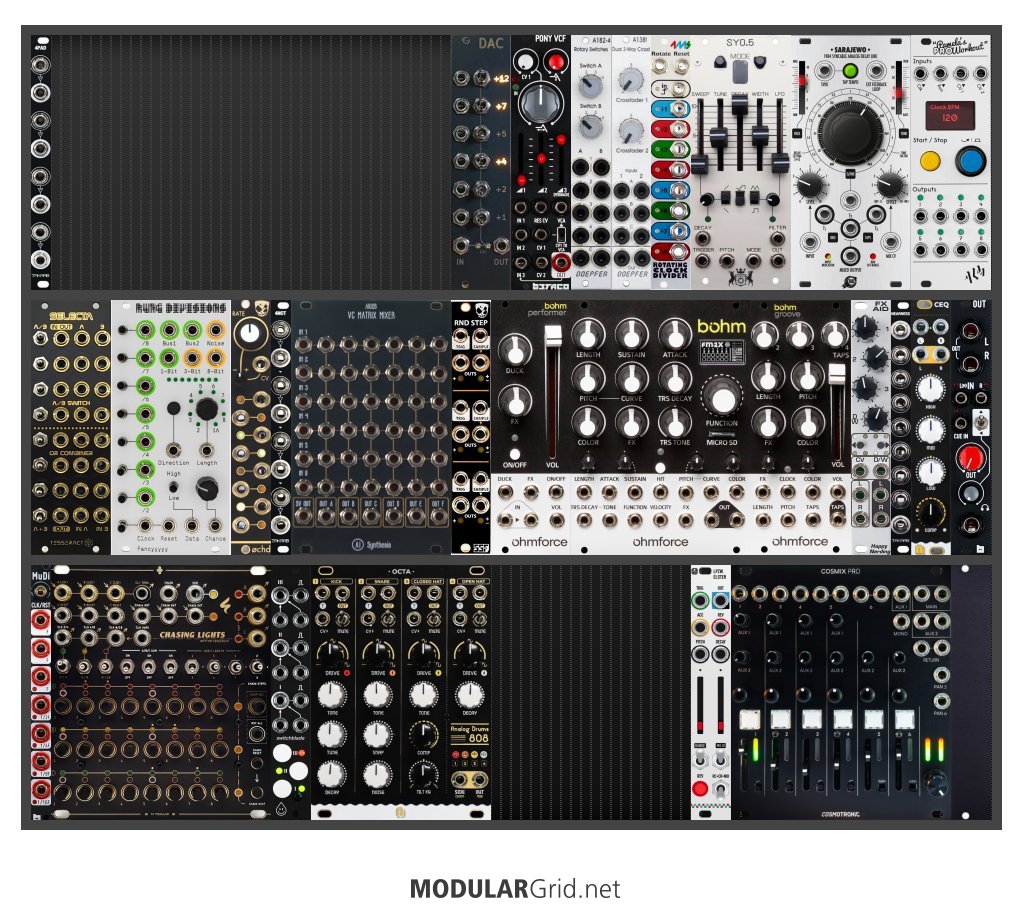Screen dimensions: 1032x910
Task: Click the white knob at top-left of Pony VCF
Action: pyautogui.click(x=525, y=63)
